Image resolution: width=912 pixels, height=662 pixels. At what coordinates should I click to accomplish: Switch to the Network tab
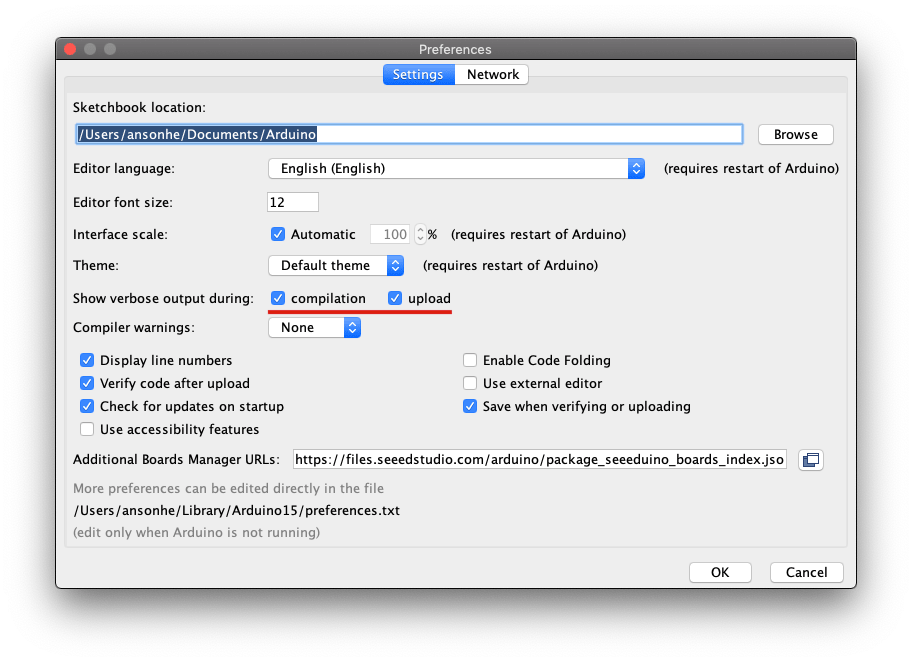492,75
